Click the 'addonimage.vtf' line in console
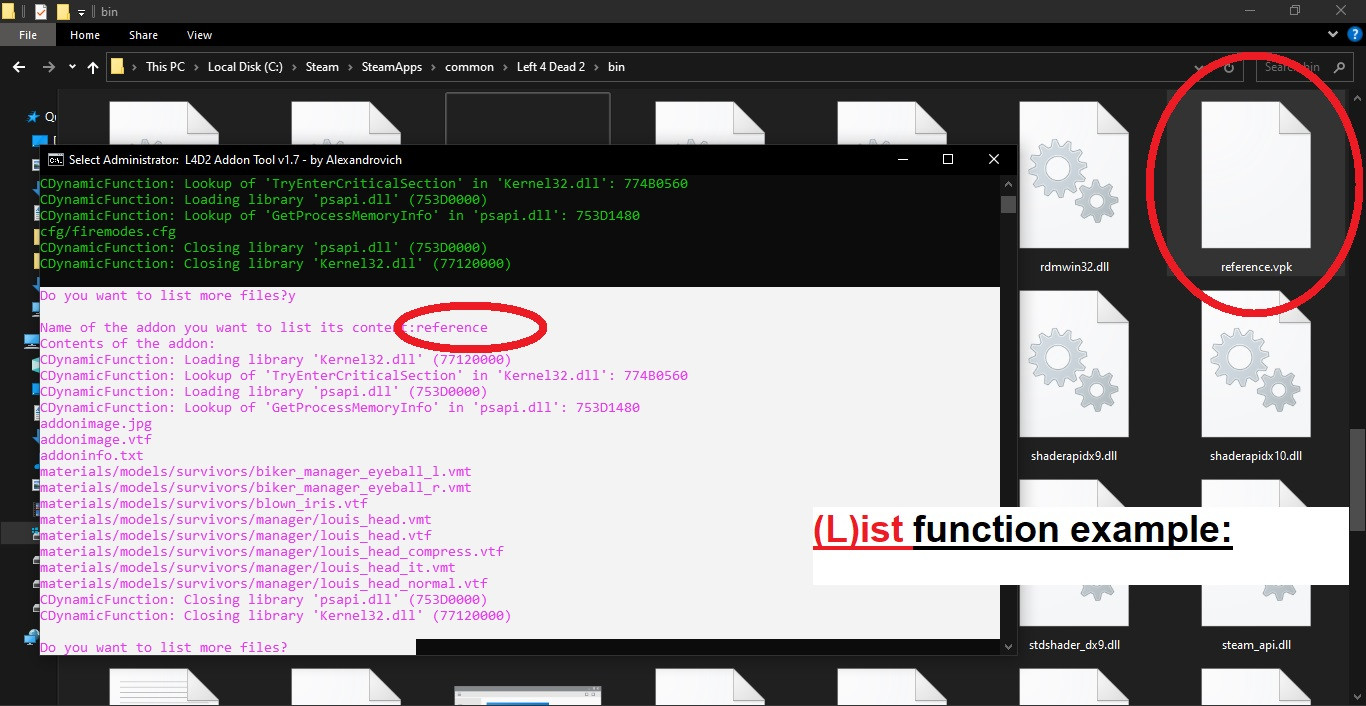1366x706 pixels. pos(96,440)
